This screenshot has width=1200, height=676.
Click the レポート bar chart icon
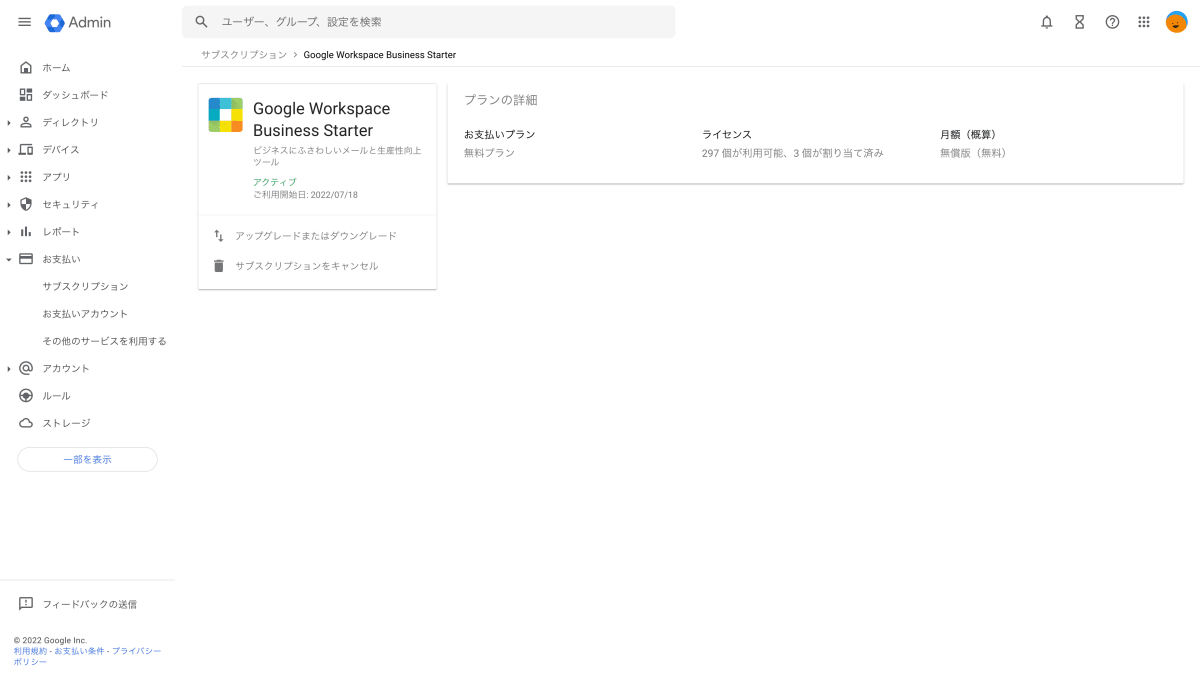(x=26, y=232)
